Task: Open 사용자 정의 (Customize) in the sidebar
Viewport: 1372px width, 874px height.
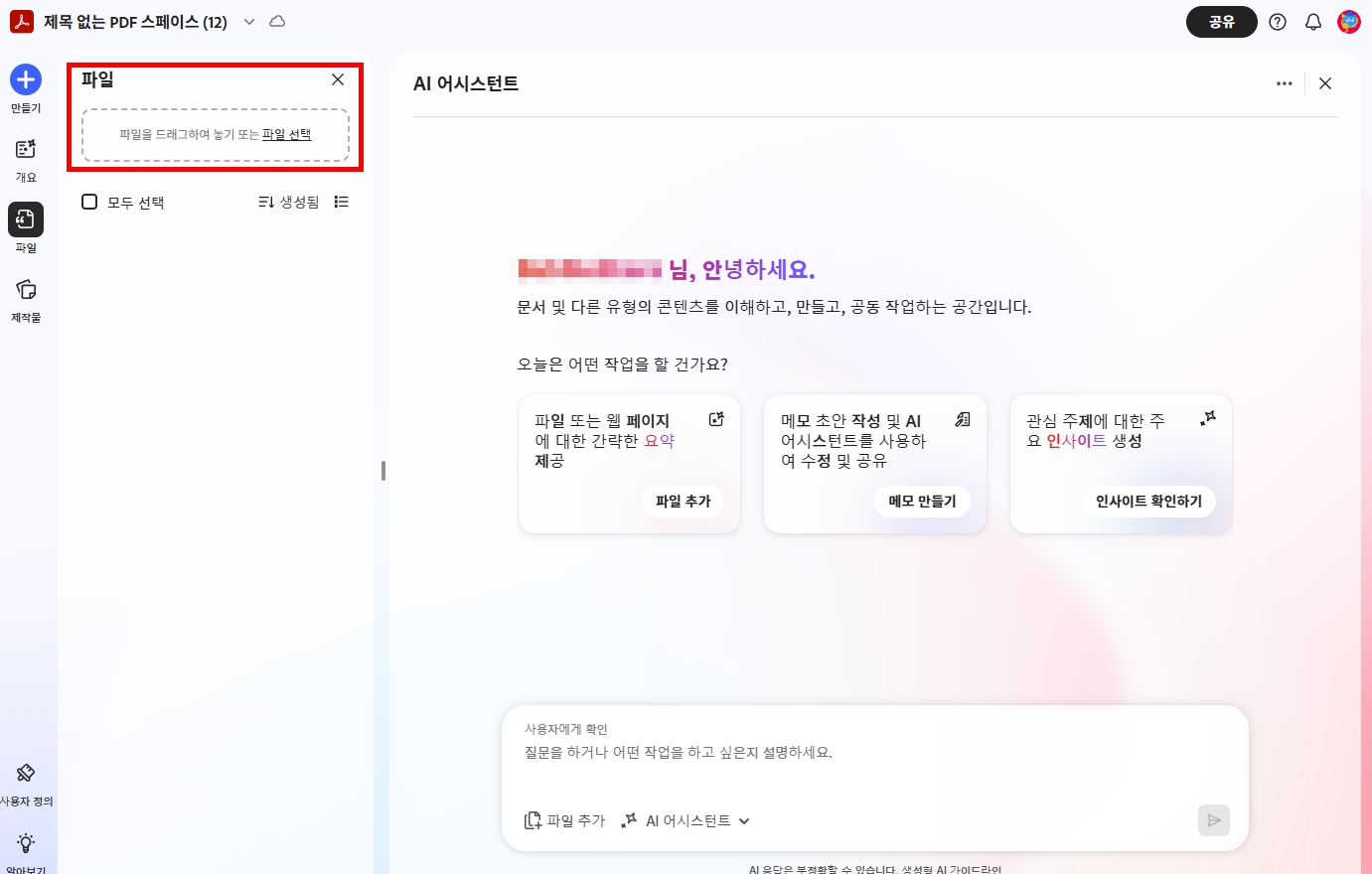Action: click(26, 773)
